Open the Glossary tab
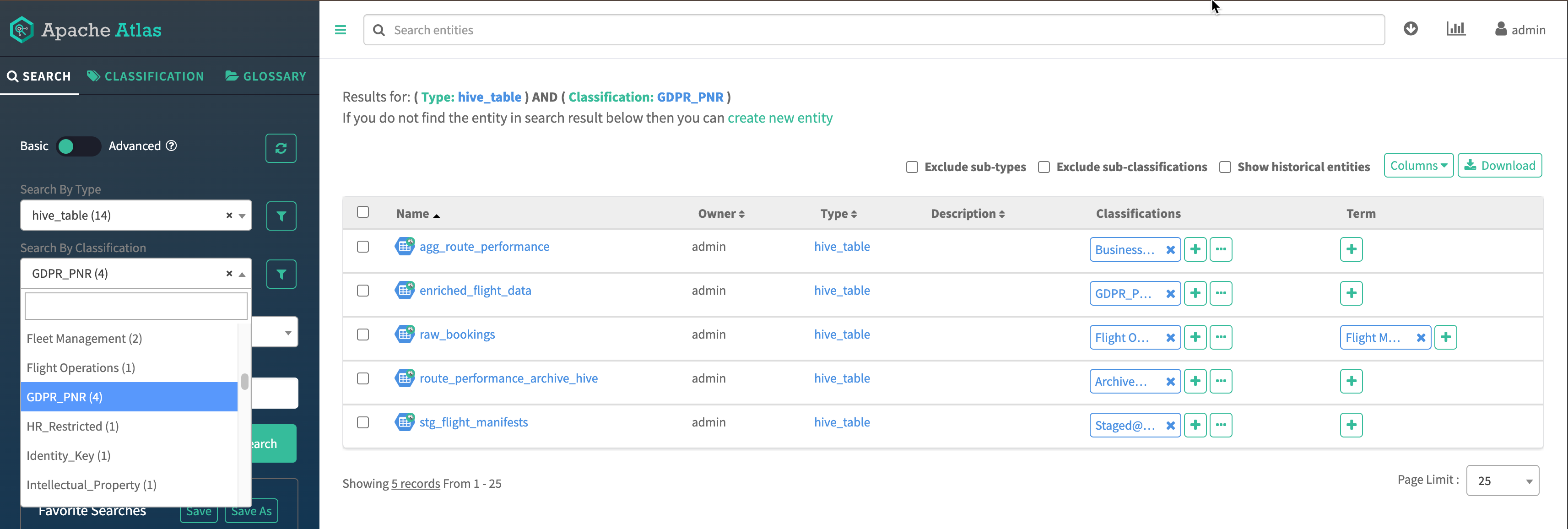1568x529 pixels. (265, 76)
